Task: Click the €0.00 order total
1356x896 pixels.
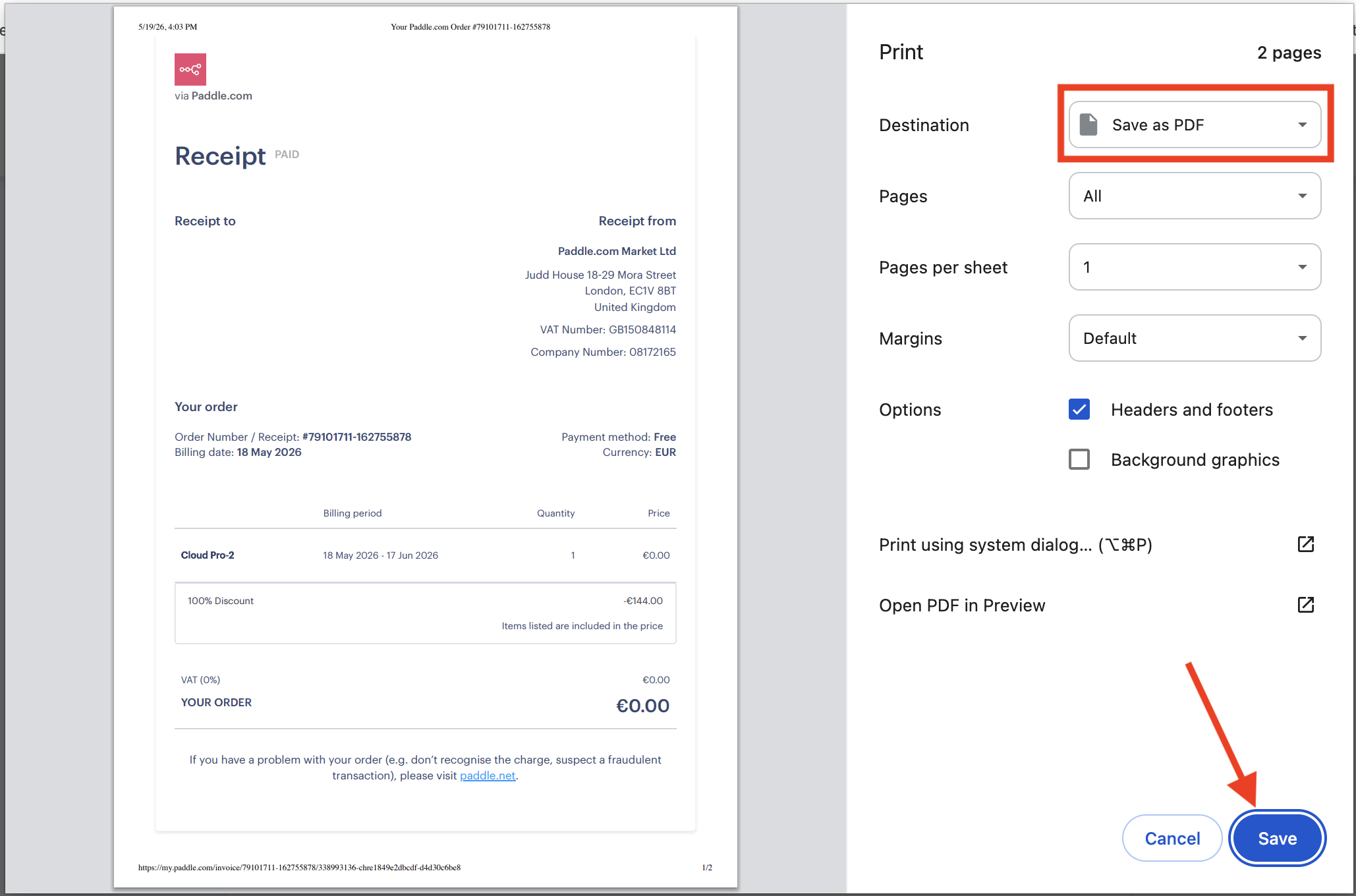Action: point(642,706)
